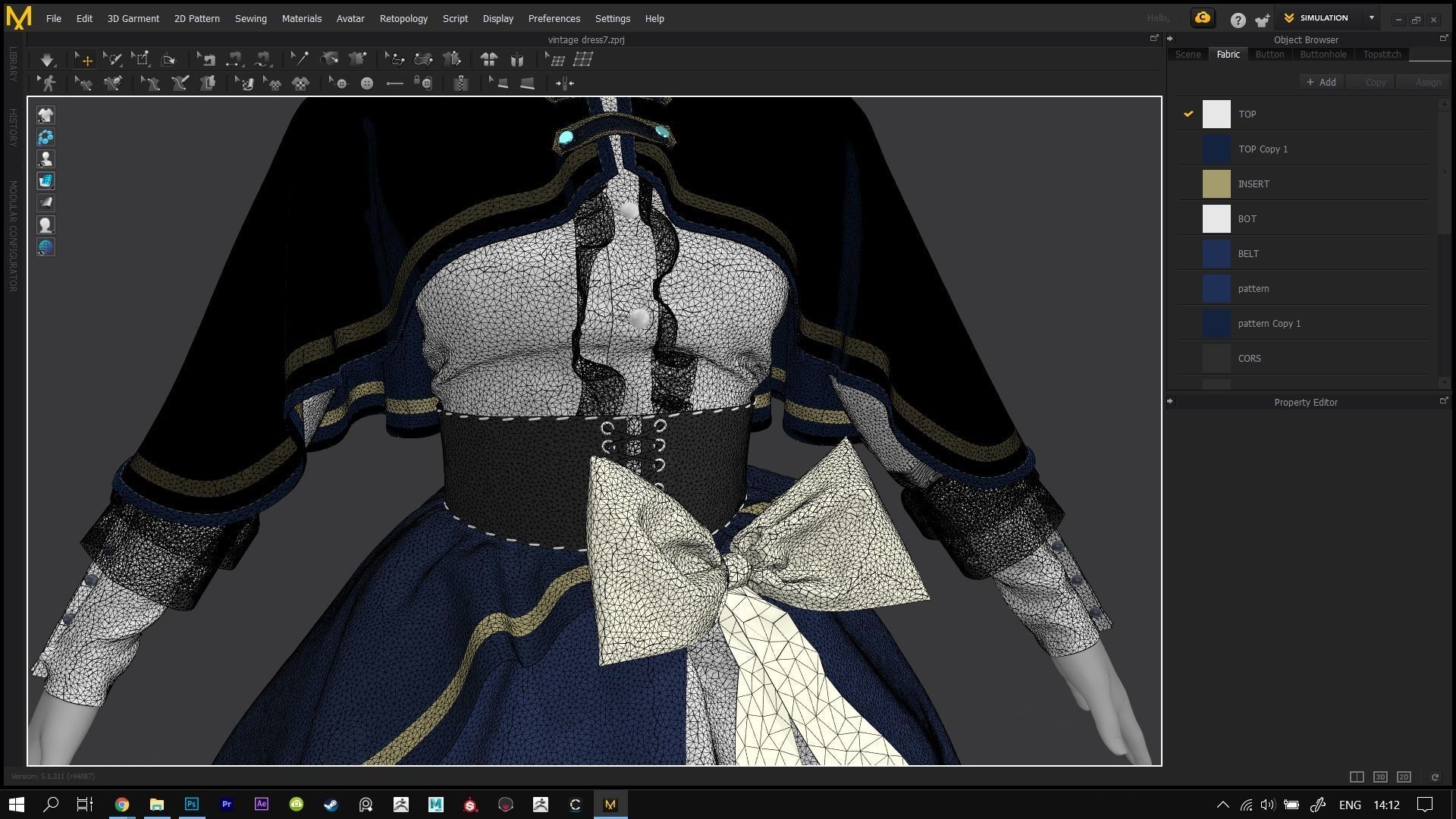Pop out the Object Browser panel

coord(1443,39)
